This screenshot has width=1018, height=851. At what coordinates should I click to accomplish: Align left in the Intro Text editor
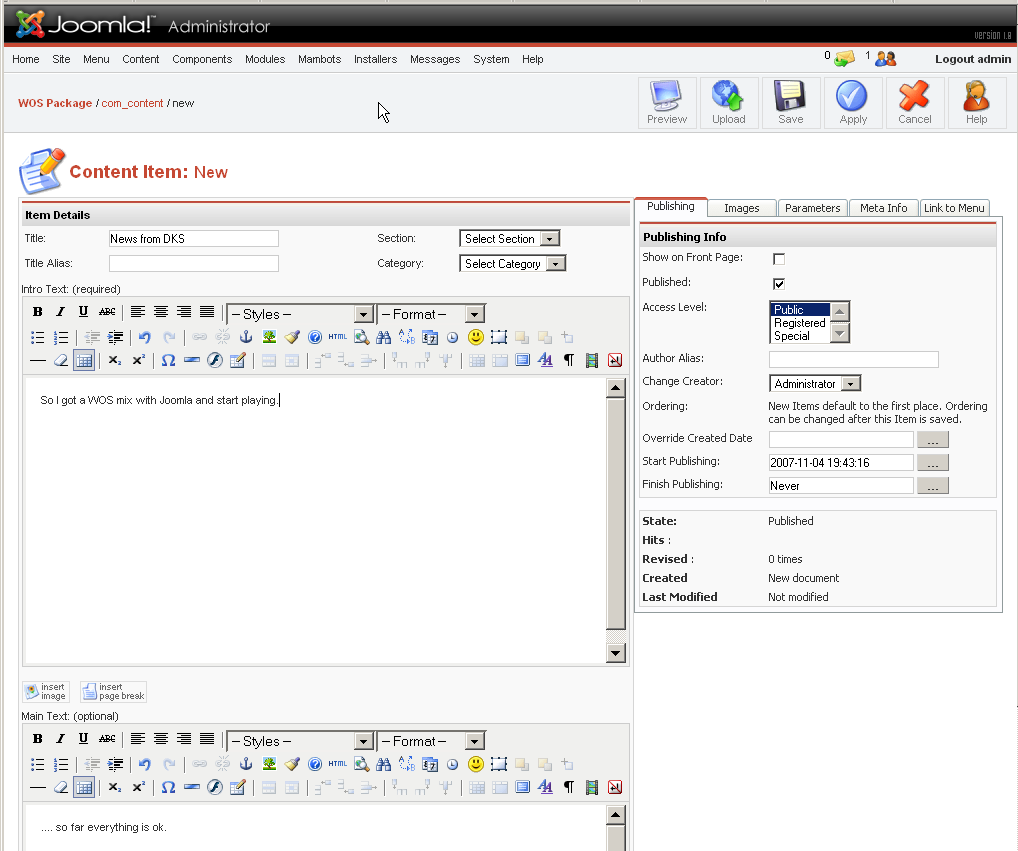138,312
